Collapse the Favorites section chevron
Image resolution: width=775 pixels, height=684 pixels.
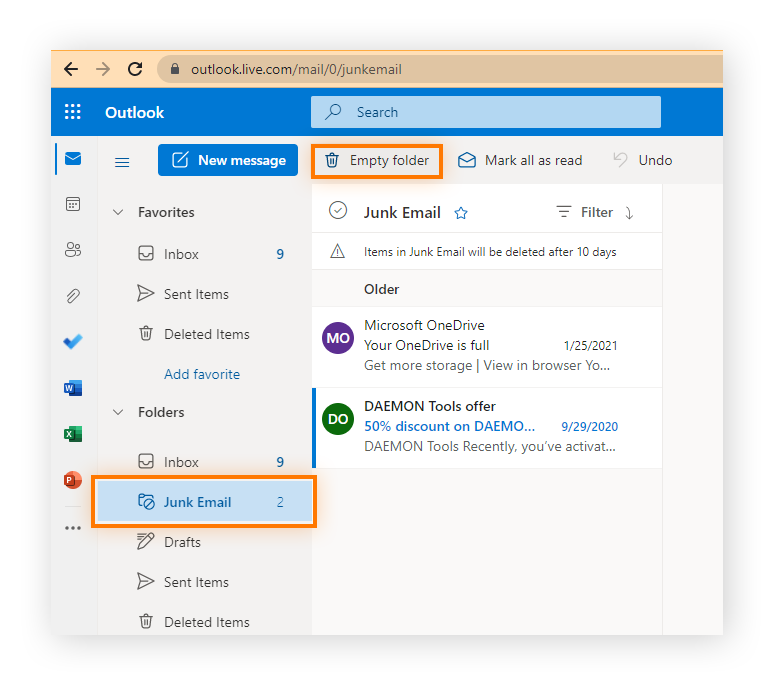(118, 213)
